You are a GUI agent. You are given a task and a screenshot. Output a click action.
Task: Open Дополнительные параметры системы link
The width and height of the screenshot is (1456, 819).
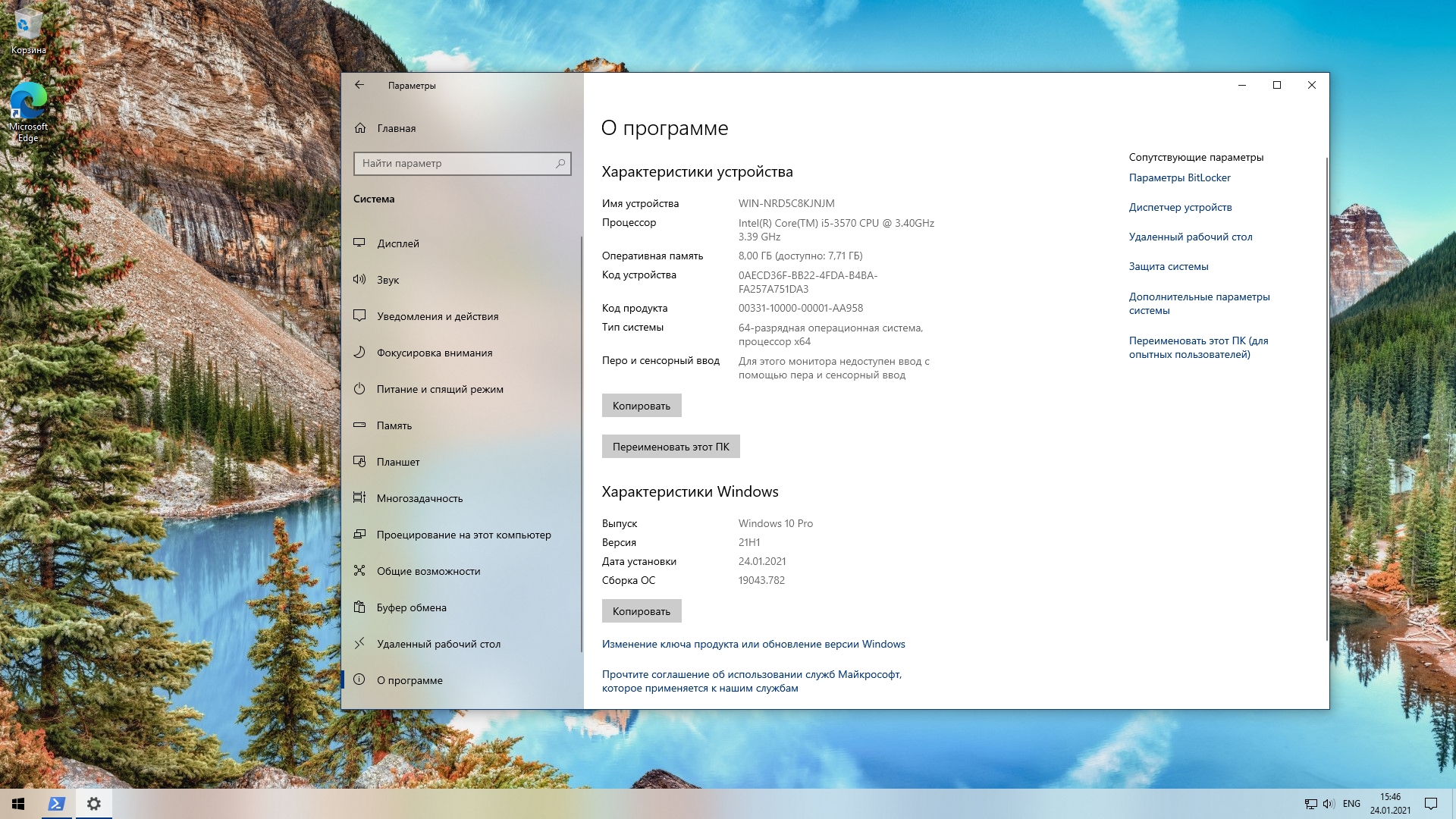pyautogui.click(x=1199, y=303)
